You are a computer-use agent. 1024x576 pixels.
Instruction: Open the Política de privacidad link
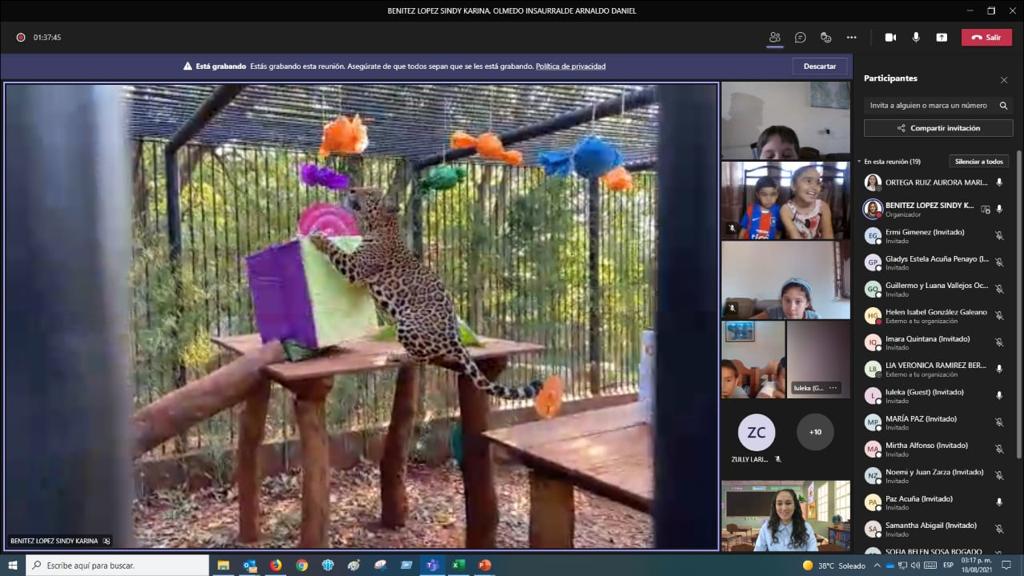point(570,66)
